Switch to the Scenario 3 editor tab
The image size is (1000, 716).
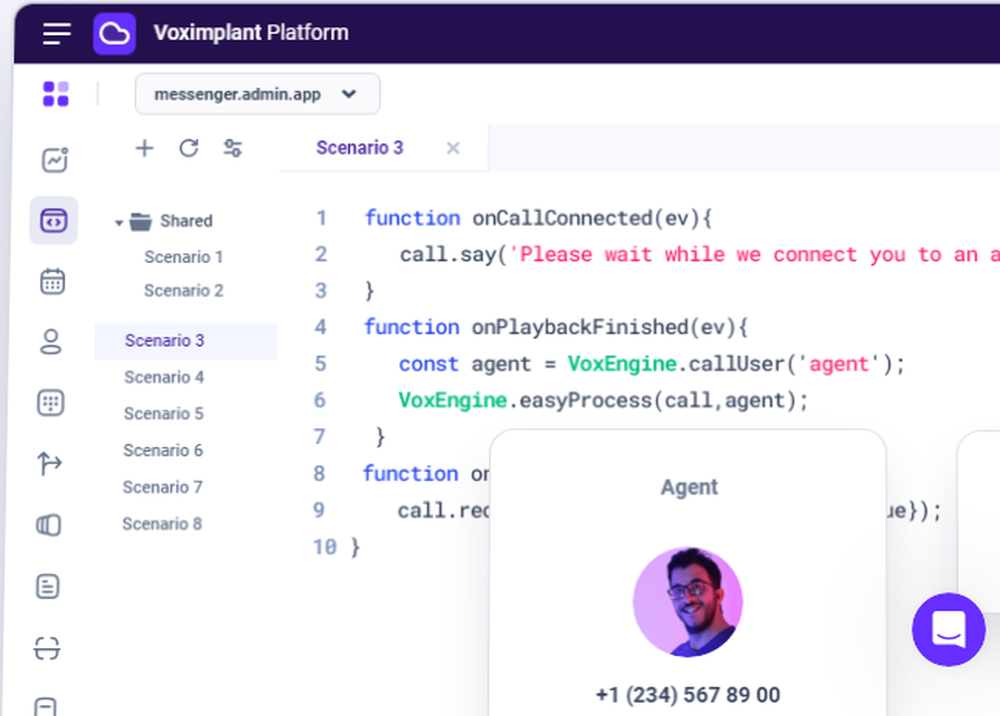pyautogui.click(x=360, y=148)
